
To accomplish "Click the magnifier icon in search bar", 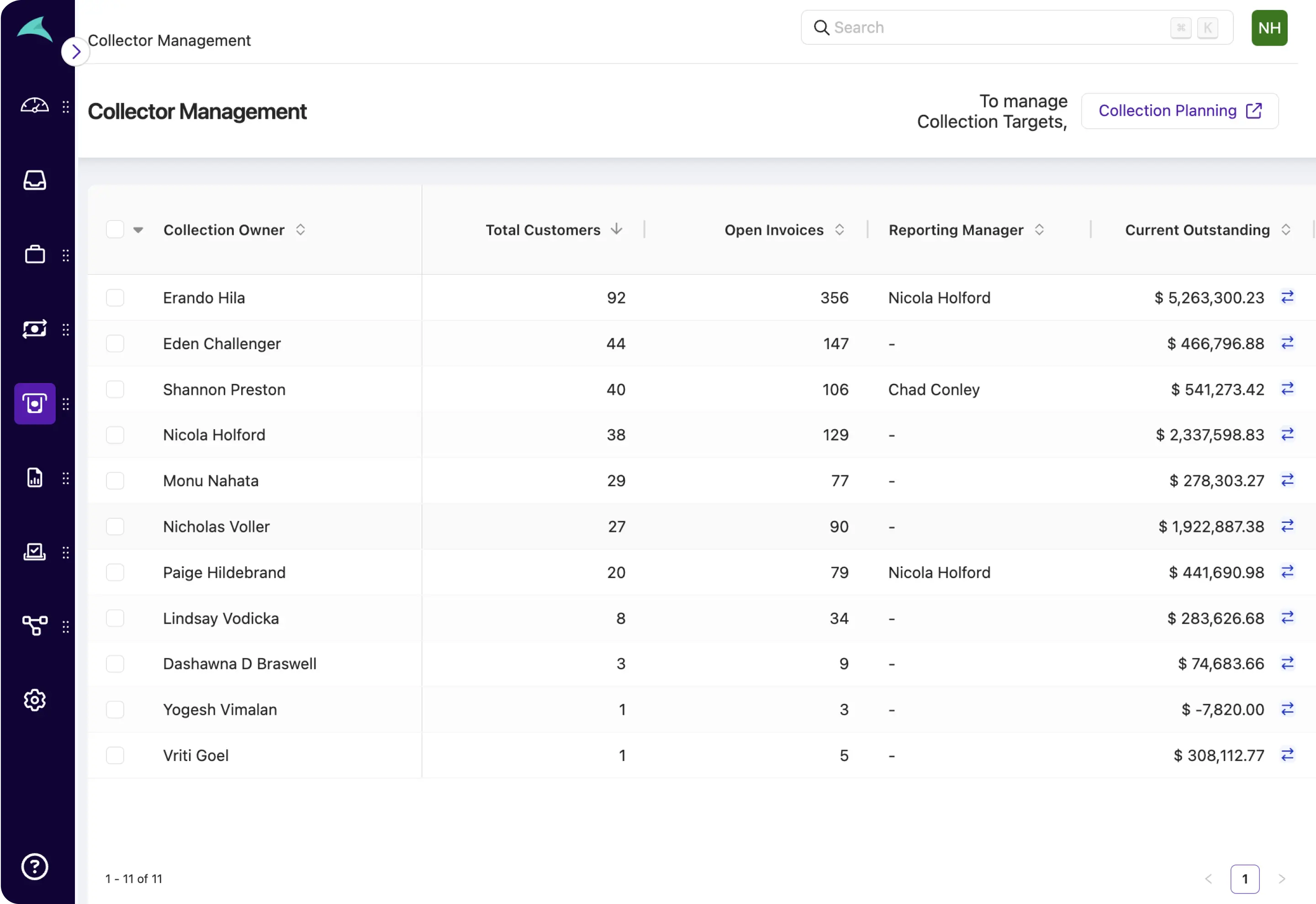I will [821, 27].
